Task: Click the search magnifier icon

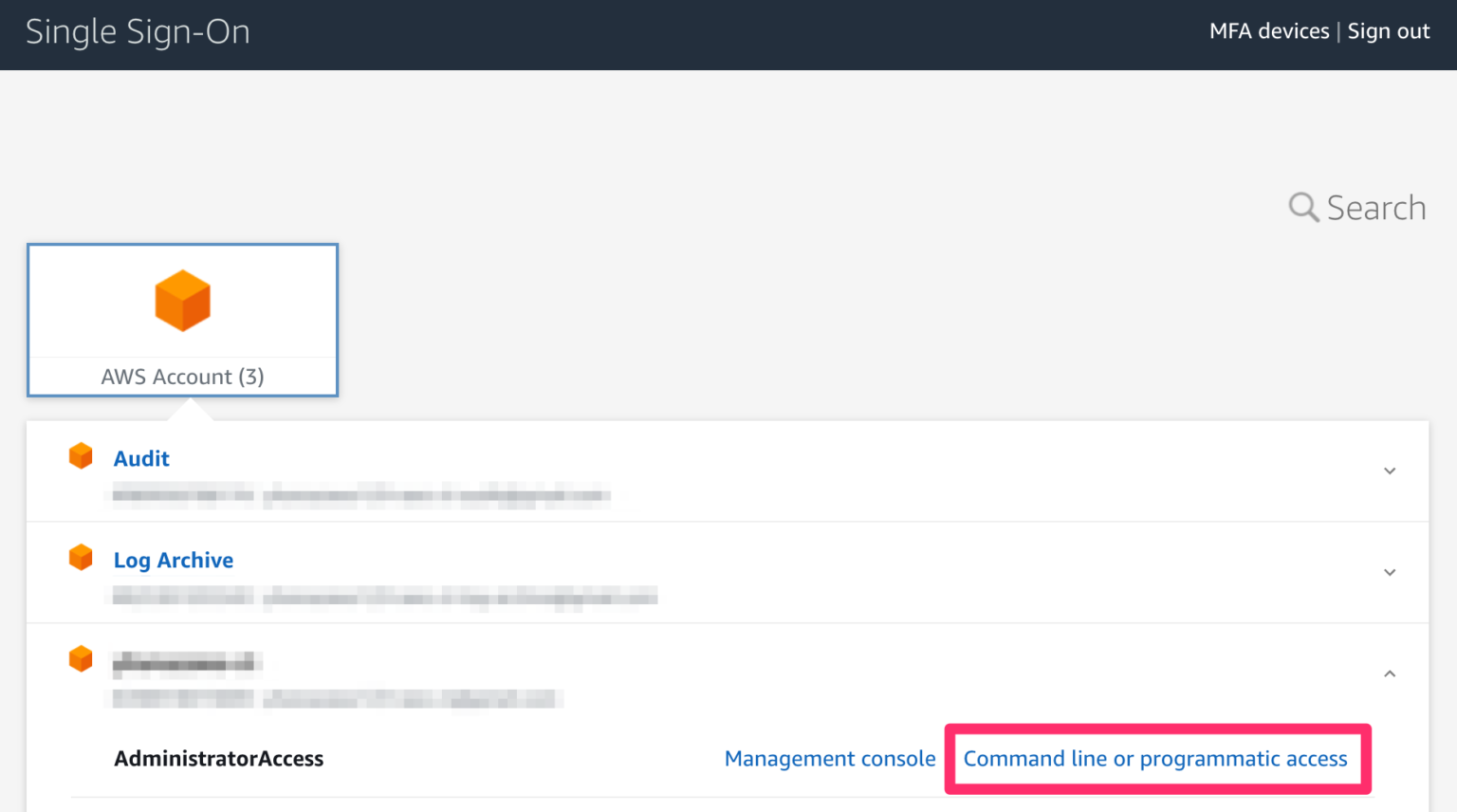Action: pyautogui.click(x=1302, y=207)
